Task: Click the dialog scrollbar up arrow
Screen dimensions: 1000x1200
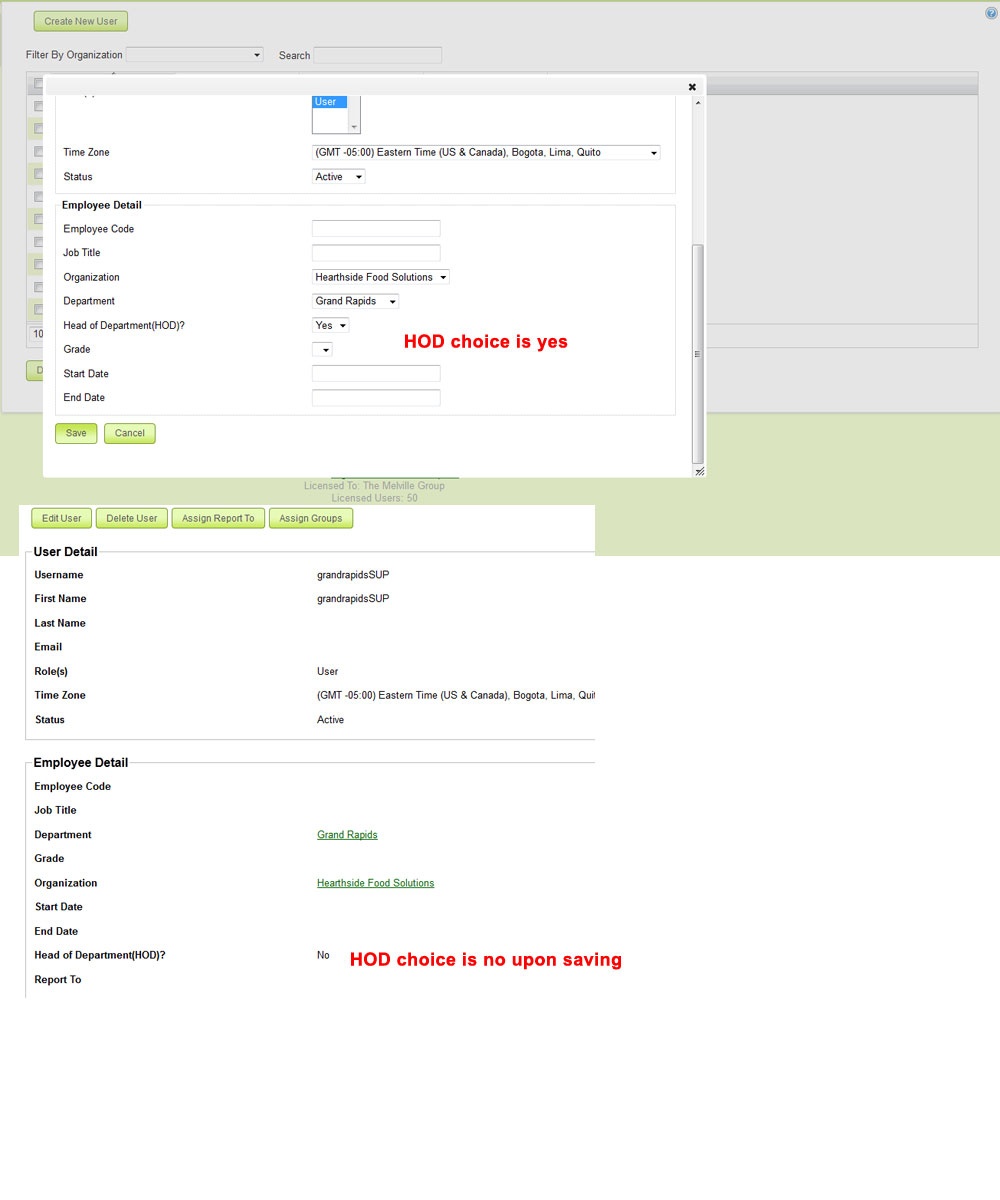Action: click(698, 102)
